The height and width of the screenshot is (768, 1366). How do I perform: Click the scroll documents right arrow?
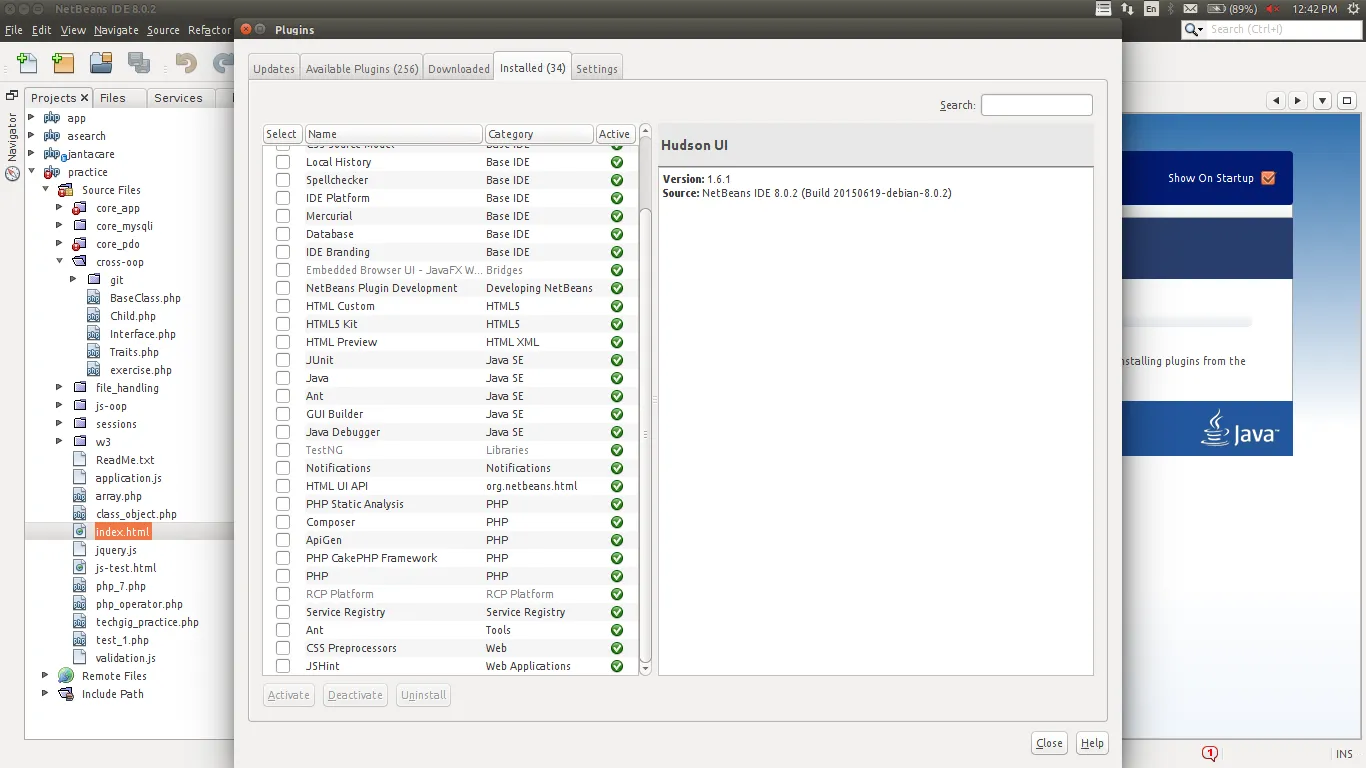tap(1297, 100)
